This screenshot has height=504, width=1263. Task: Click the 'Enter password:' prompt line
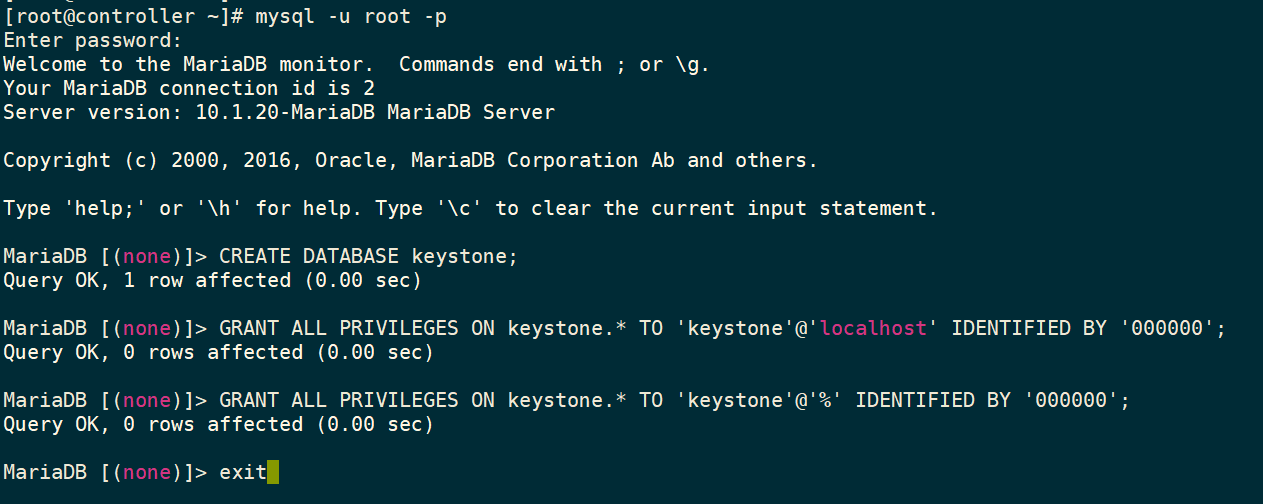93,40
